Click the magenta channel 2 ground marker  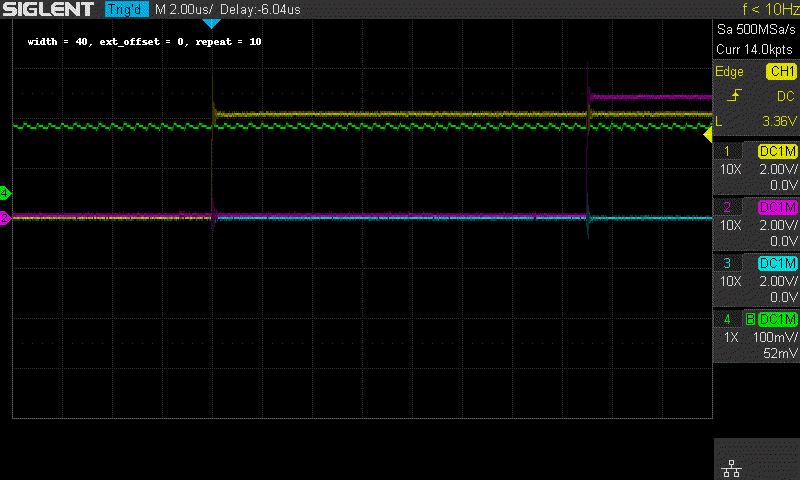(x=5, y=218)
